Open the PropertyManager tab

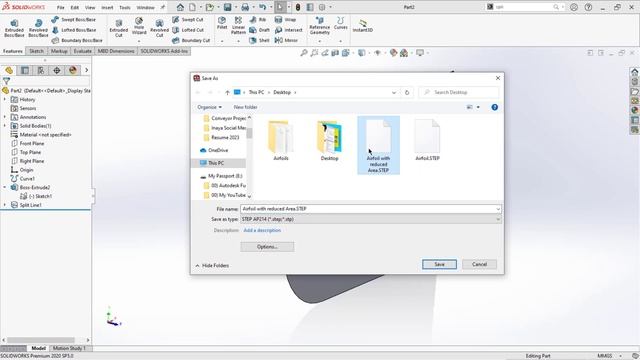click(x=25, y=70)
